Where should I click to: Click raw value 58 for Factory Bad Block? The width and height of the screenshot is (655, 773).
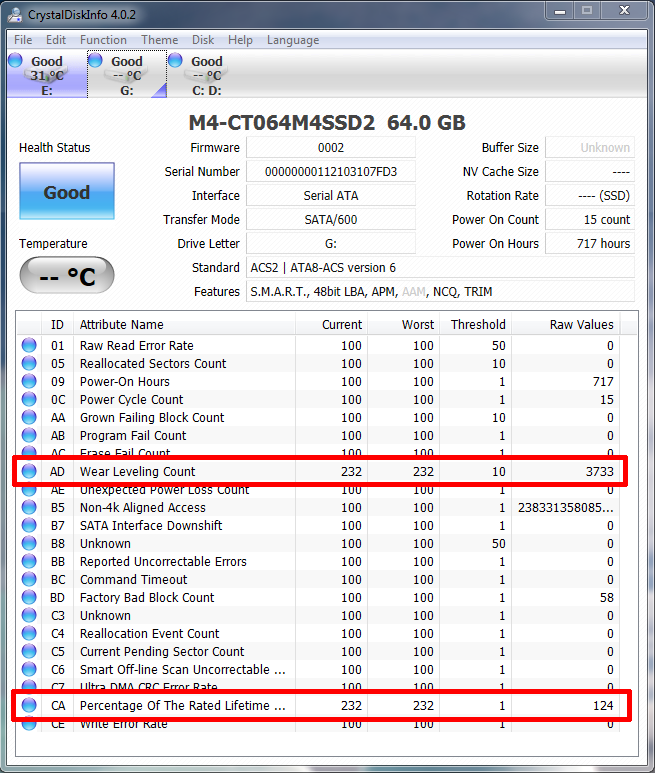click(x=607, y=597)
